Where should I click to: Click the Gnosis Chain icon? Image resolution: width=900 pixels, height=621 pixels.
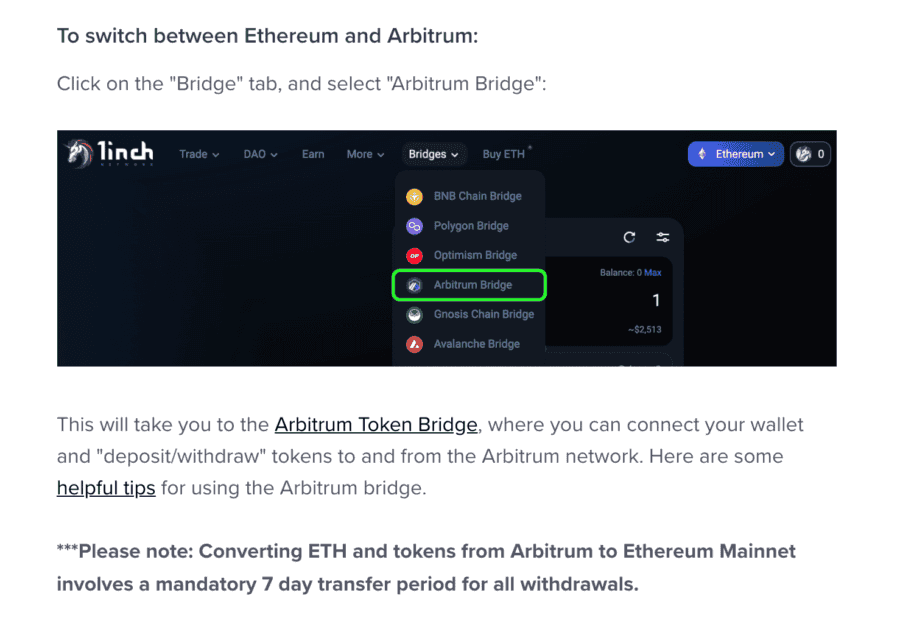click(414, 315)
